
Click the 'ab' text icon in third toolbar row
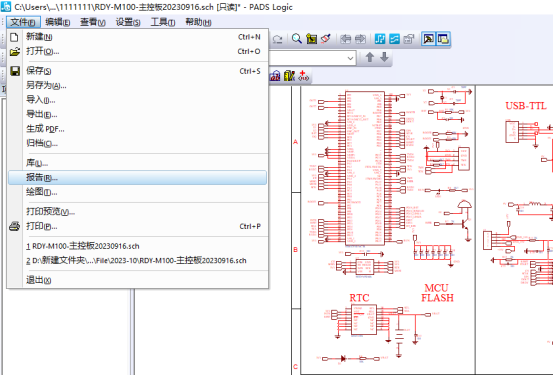click(x=275, y=75)
